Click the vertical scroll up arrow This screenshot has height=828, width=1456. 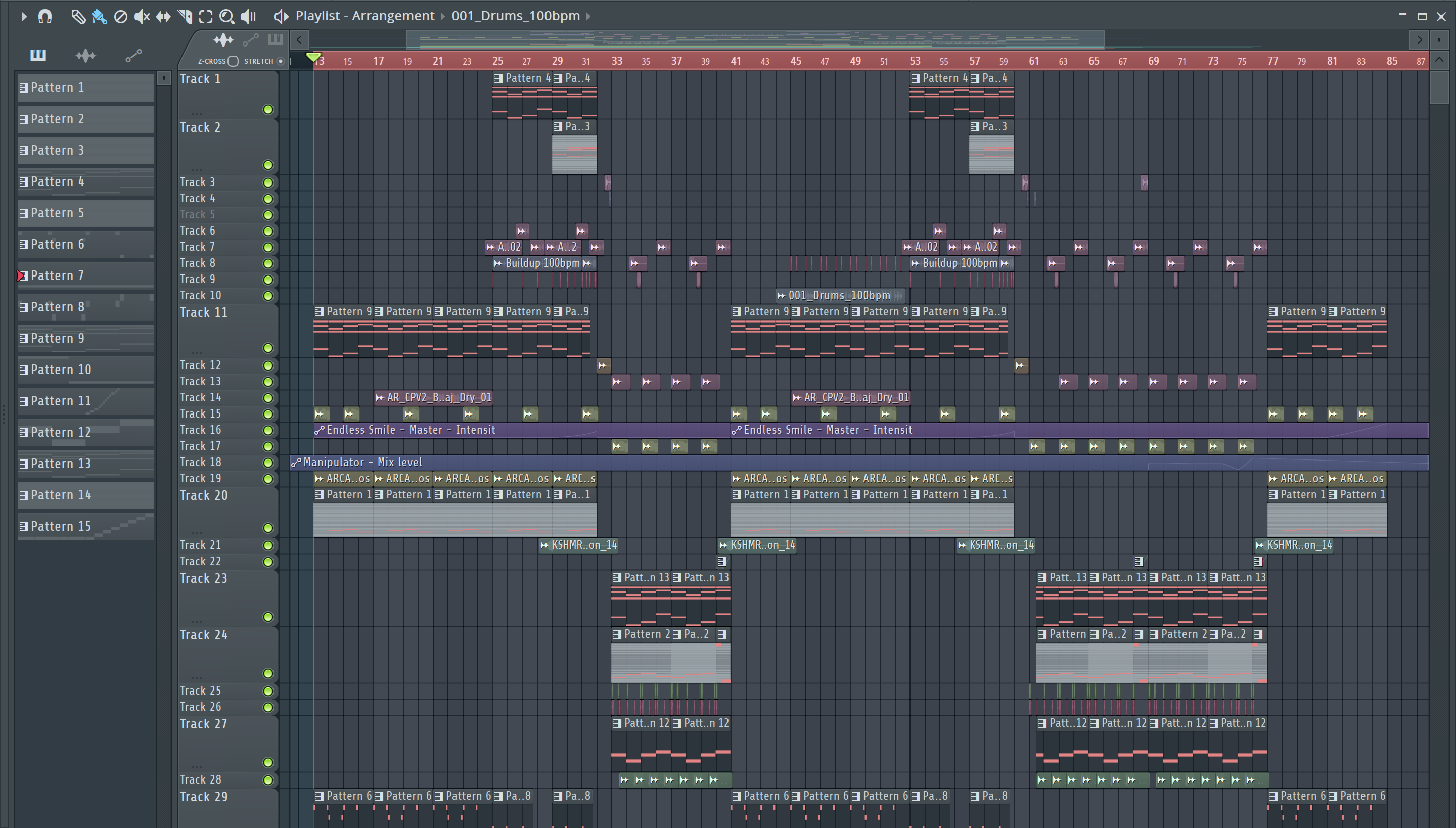1439,60
